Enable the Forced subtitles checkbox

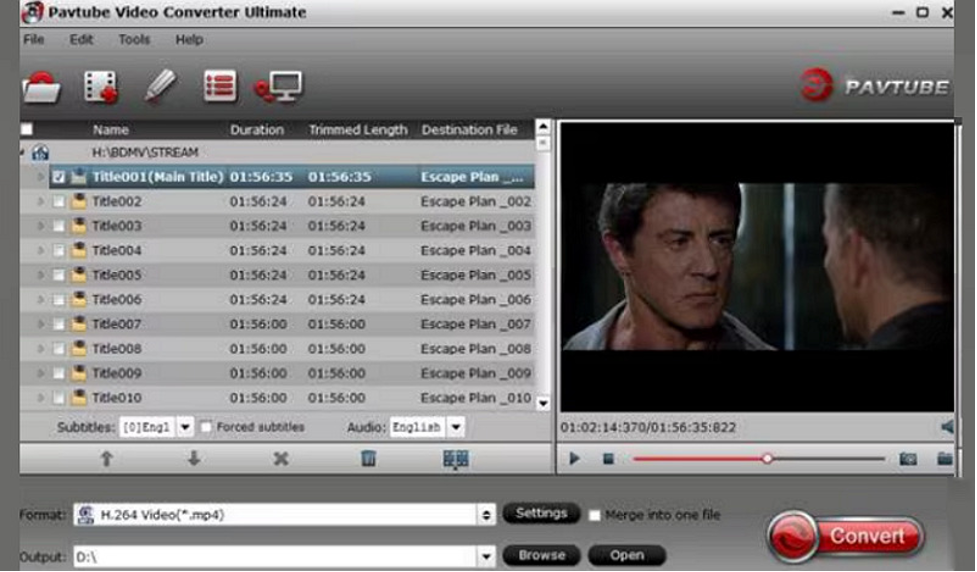click(207, 427)
